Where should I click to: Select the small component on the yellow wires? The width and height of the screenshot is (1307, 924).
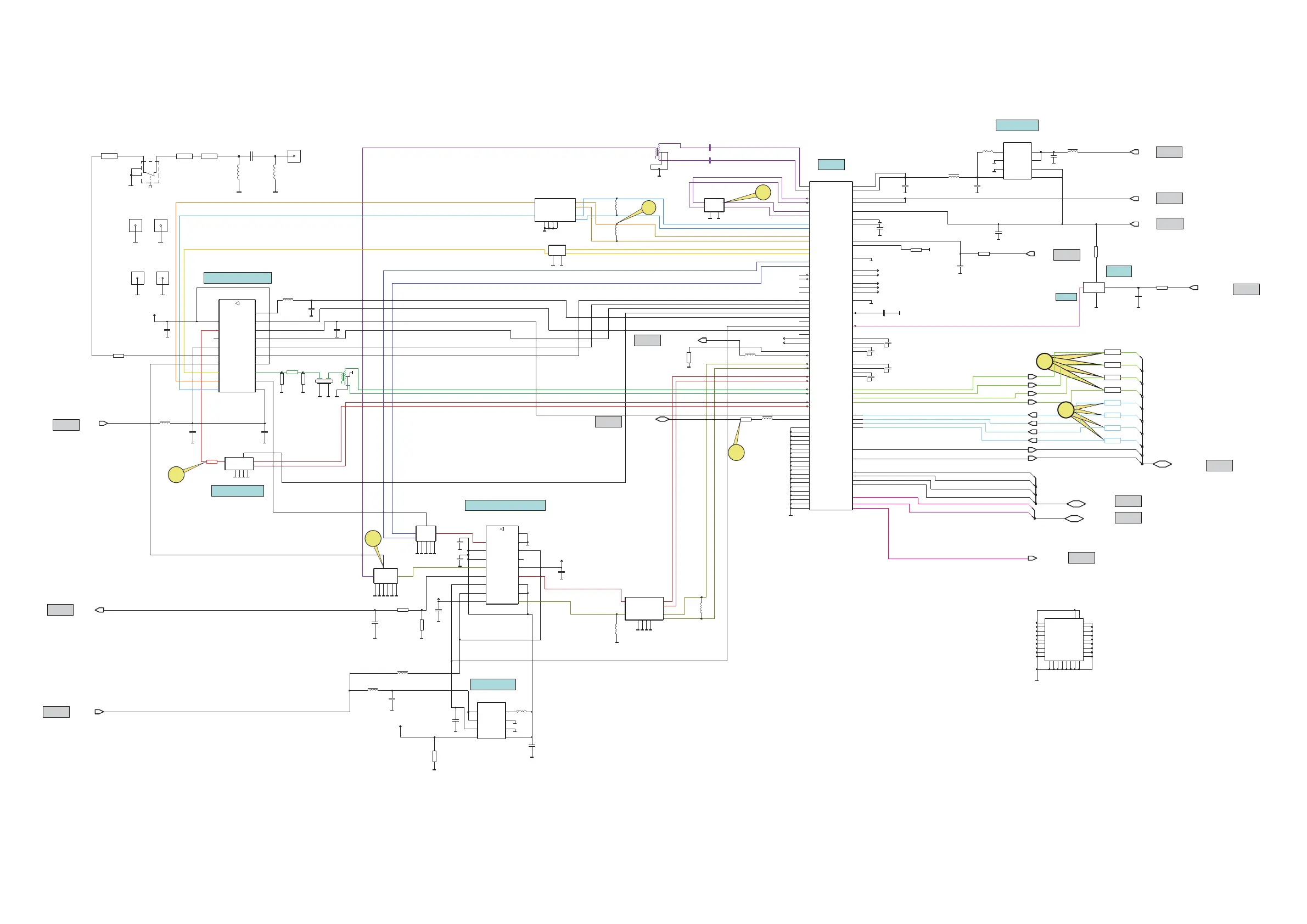point(557,250)
